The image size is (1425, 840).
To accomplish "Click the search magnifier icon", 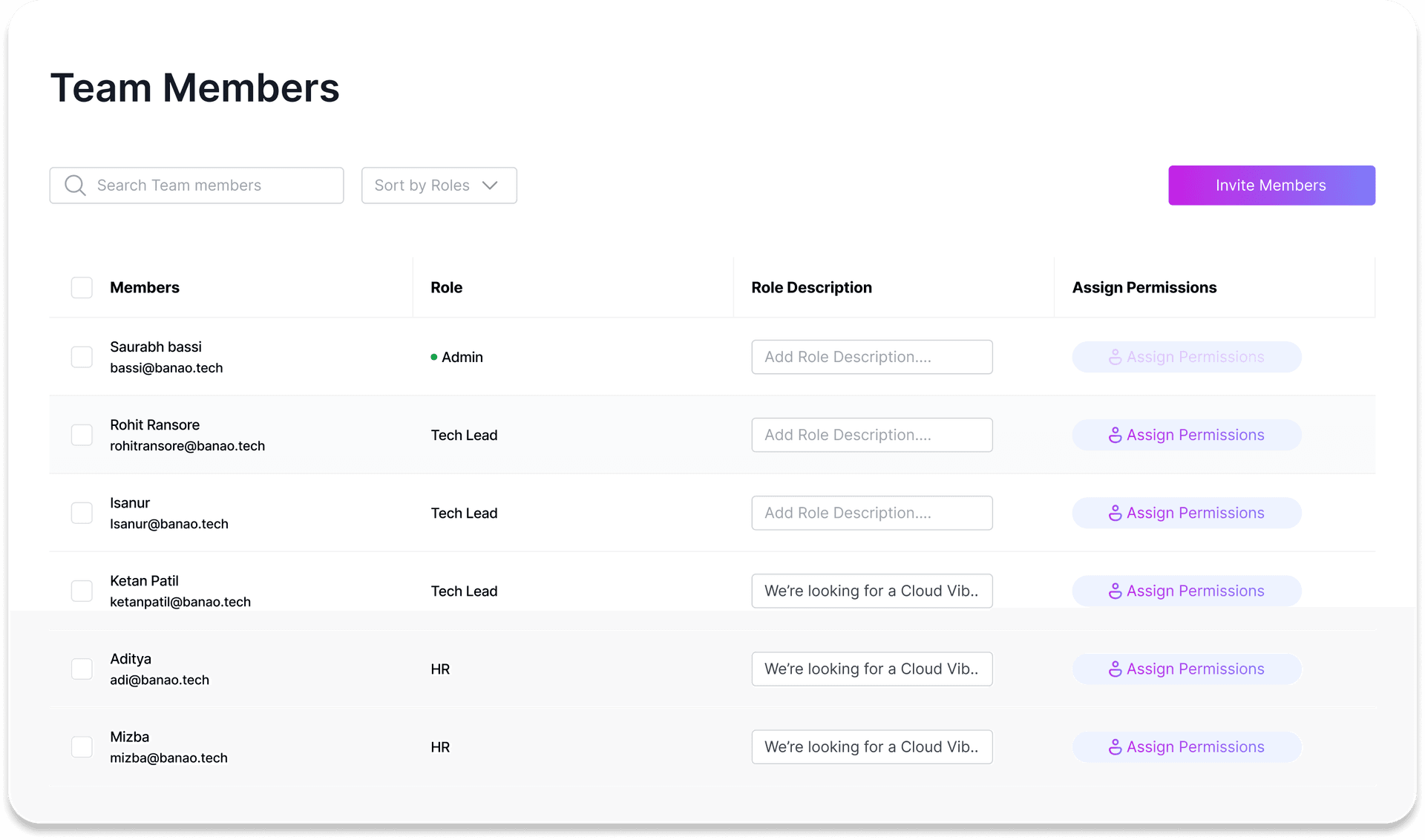I will 74,185.
